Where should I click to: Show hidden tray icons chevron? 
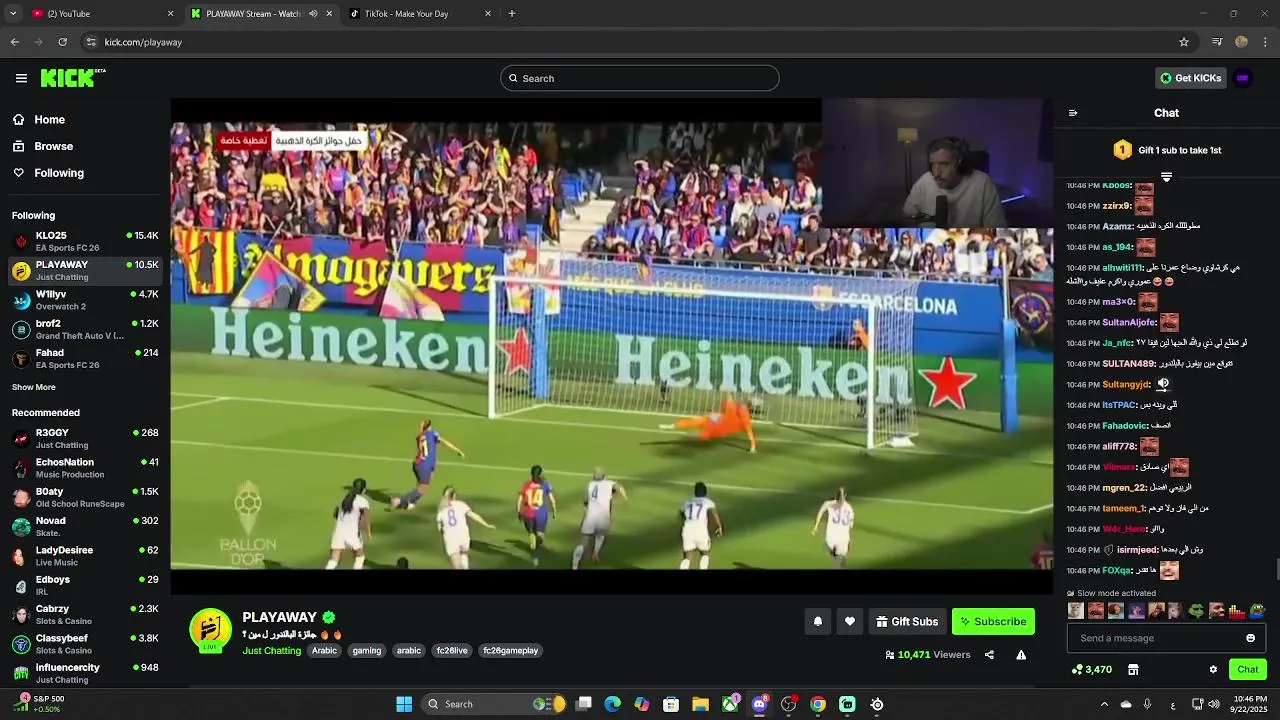(1104, 704)
